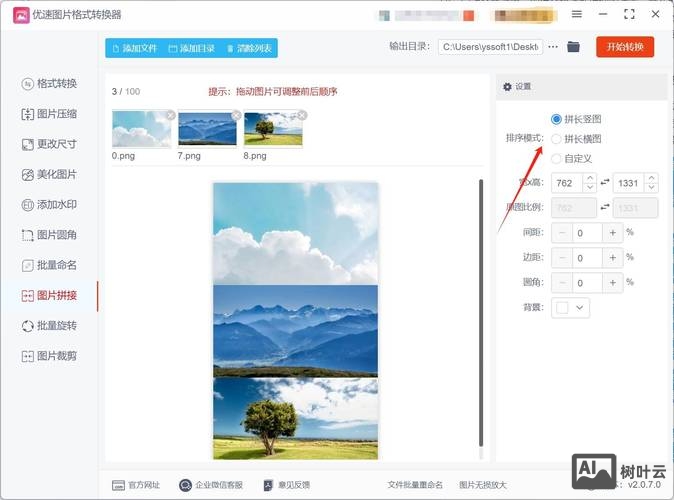The image size is (674, 500).
Task: Click the stitched preview image
Action: click(296, 321)
